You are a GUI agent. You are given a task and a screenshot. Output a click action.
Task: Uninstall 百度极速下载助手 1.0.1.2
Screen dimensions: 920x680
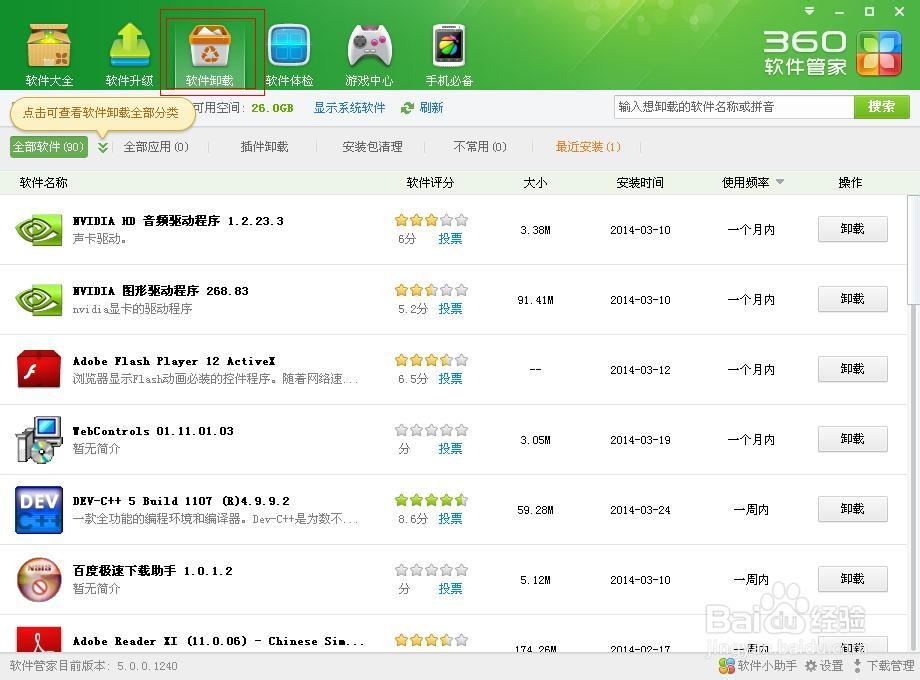click(853, 579)
